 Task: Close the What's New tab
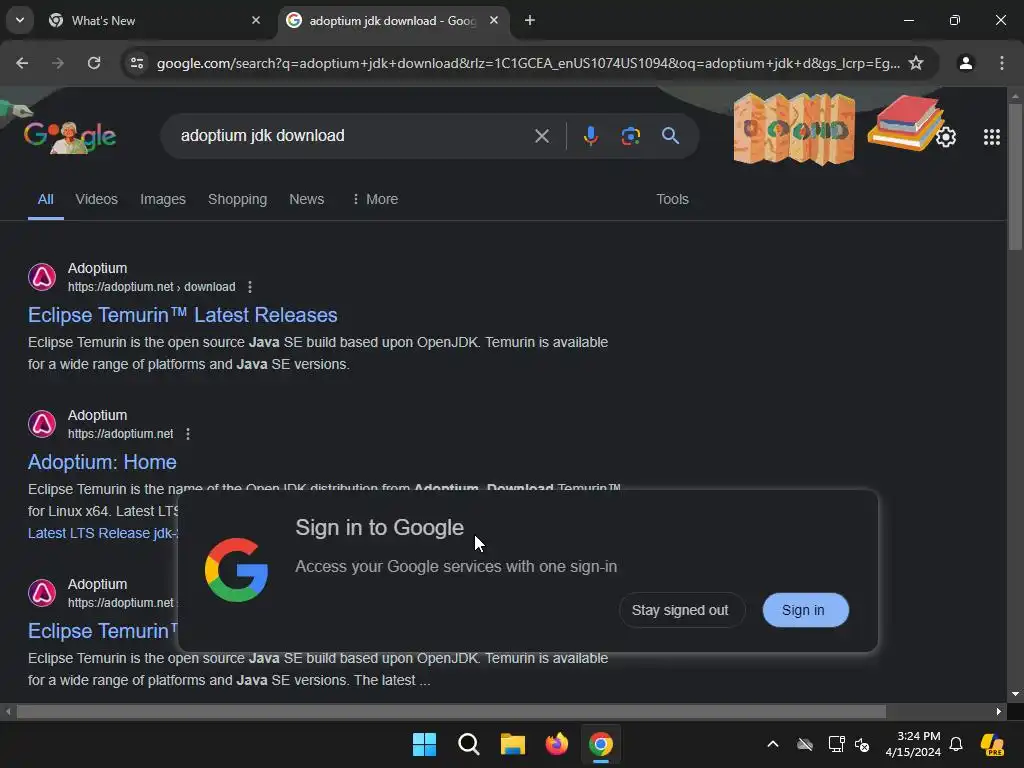[x=256, y=20]
